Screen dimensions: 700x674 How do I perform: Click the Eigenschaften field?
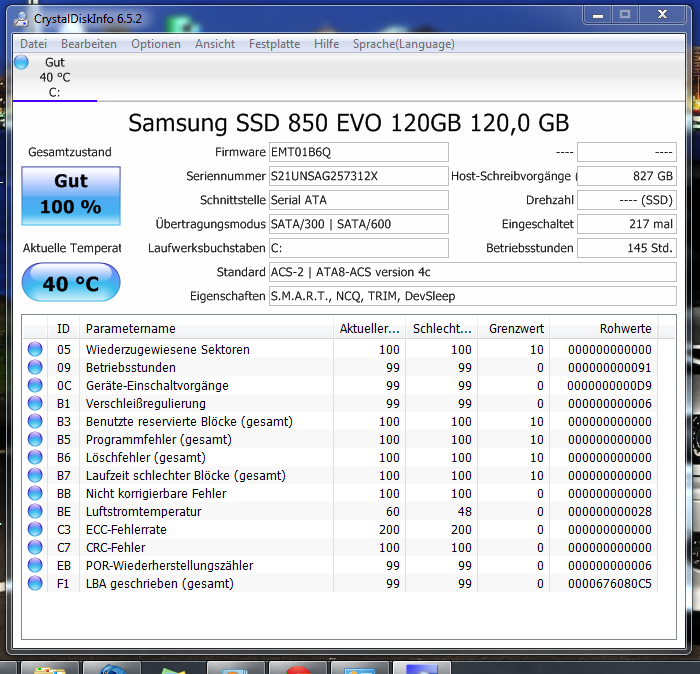pos(473,296)
